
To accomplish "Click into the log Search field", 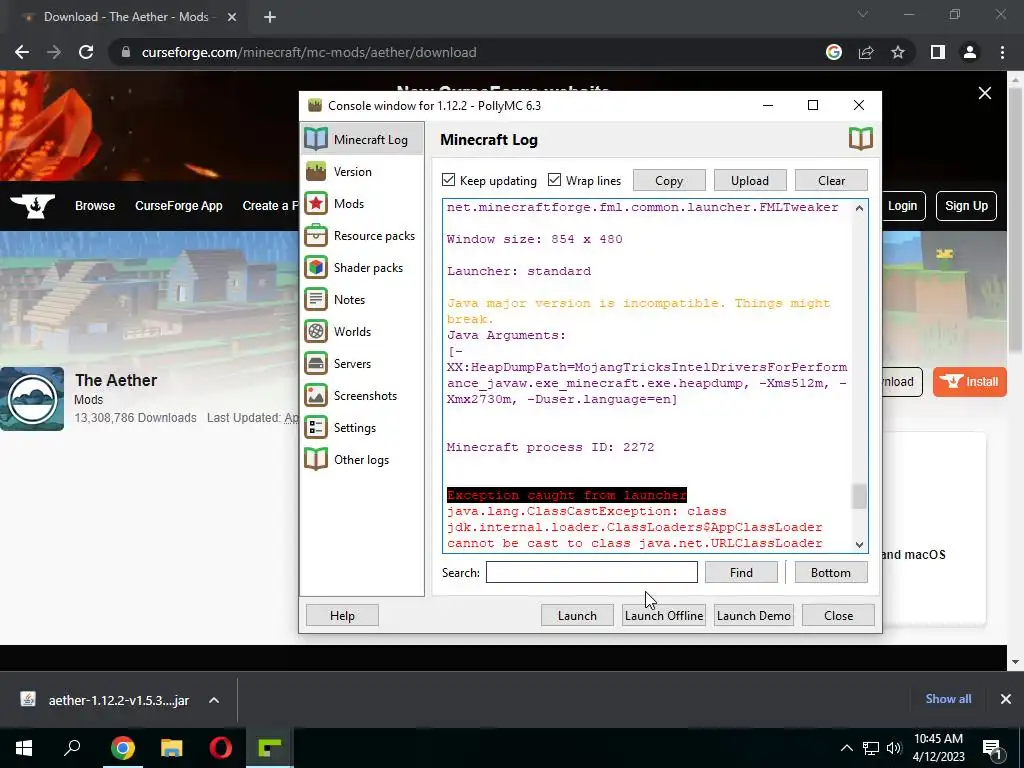I will click(x=592, y=572).
